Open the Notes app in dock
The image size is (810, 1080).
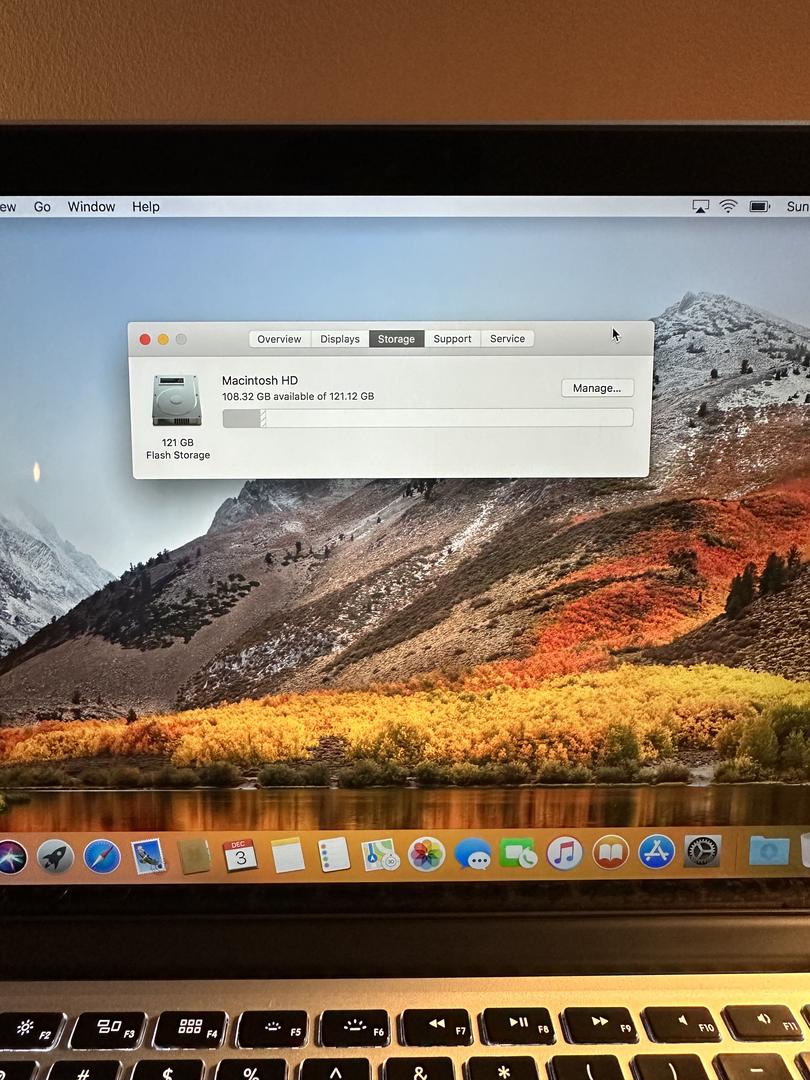point(287,855)
